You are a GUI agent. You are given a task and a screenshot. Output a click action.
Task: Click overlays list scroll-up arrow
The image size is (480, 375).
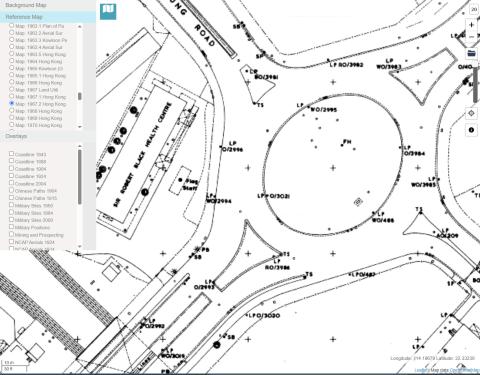click(x=80, y=146)
